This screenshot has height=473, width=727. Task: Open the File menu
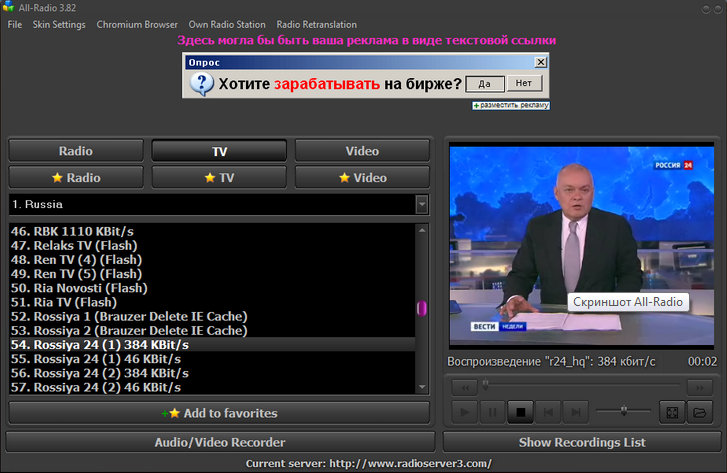[x=15, y=25]
